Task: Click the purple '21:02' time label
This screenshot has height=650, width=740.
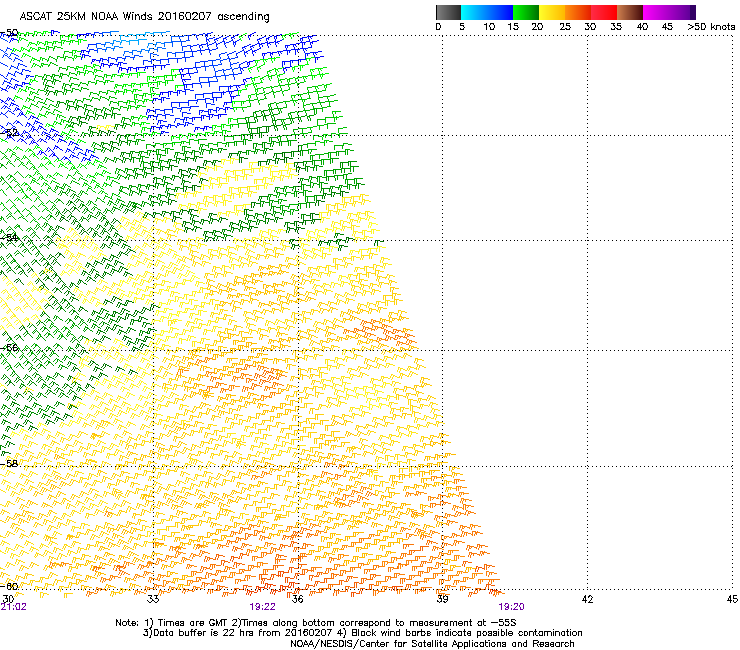Action: pyautogui.click(x=14, y=607)
